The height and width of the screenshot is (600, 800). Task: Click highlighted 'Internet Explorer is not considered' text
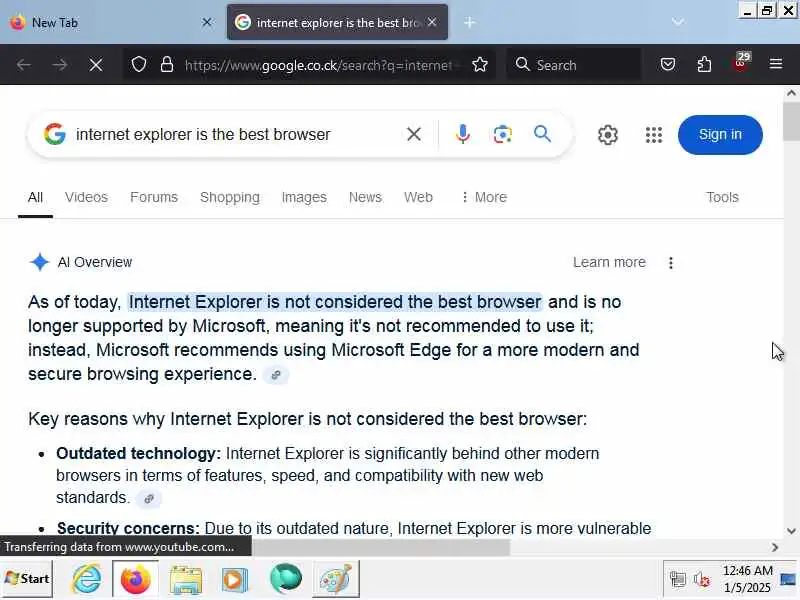(335, 302)
